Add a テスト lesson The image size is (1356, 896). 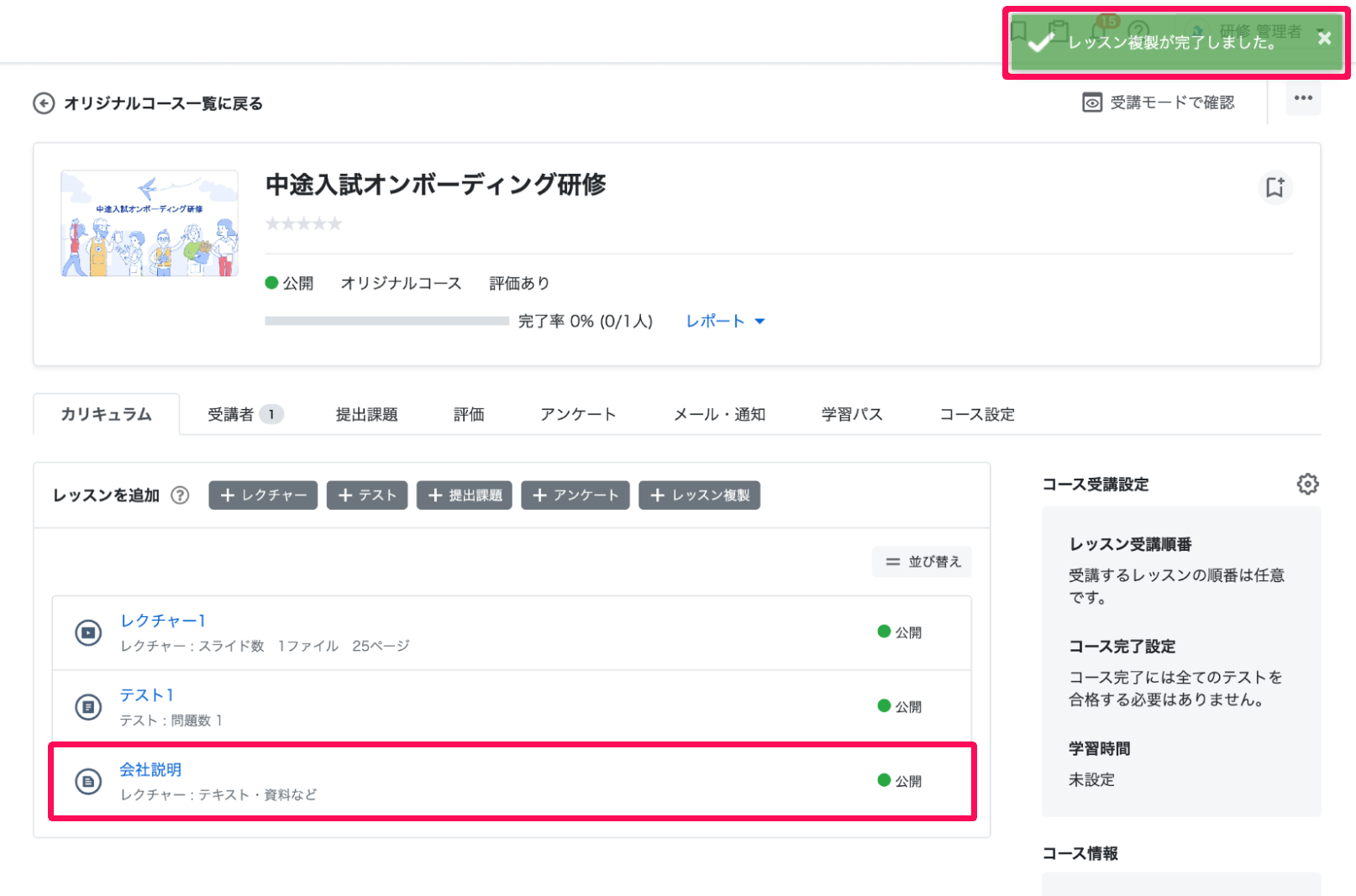(367, 495)
